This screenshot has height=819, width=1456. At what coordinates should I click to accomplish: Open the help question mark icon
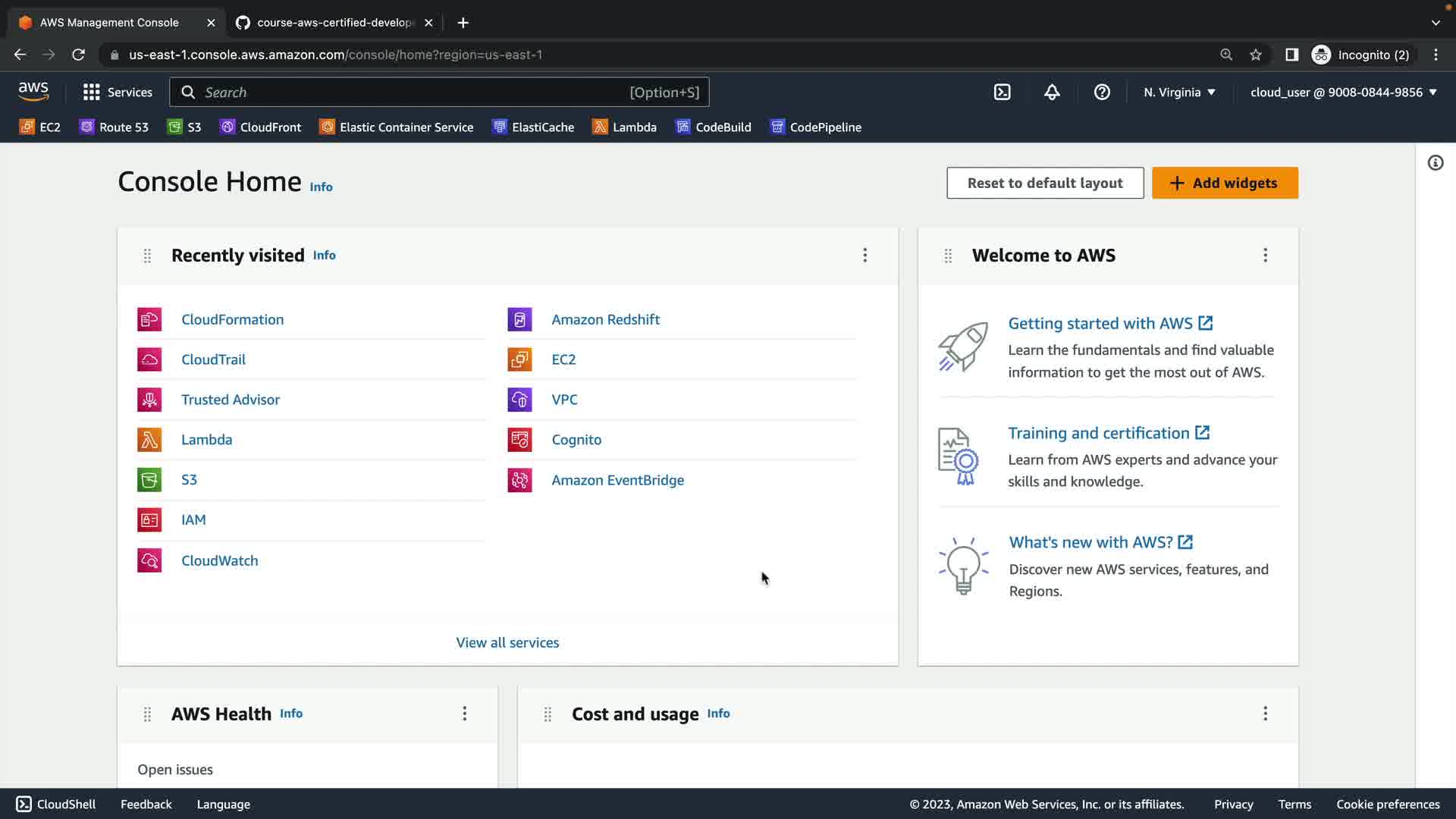point(1102,93)
